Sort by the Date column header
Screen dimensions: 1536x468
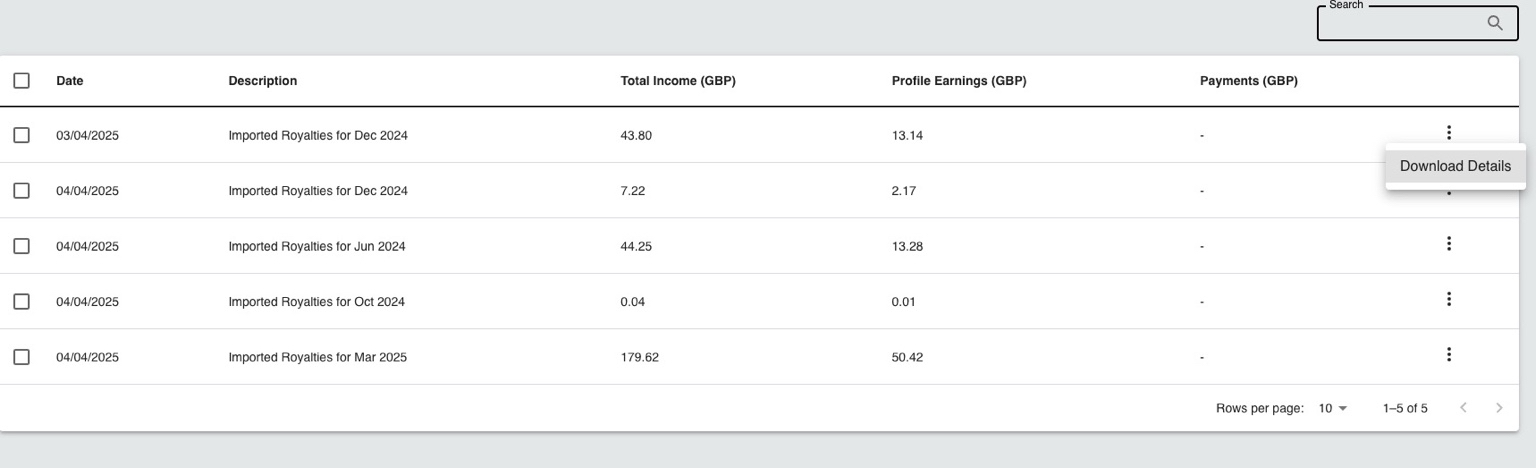click(70, 81)
